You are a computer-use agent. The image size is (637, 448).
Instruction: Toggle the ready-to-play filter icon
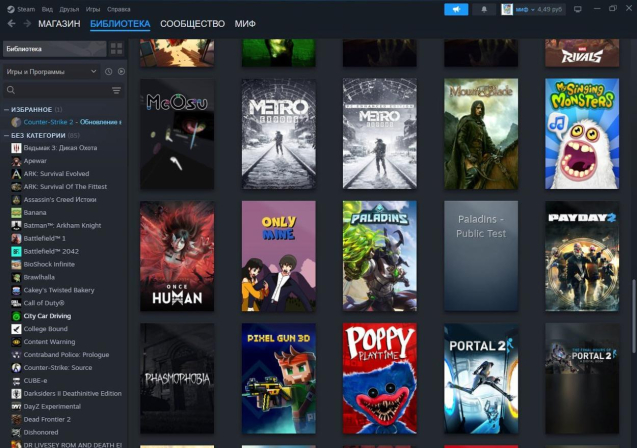[120, 72]
